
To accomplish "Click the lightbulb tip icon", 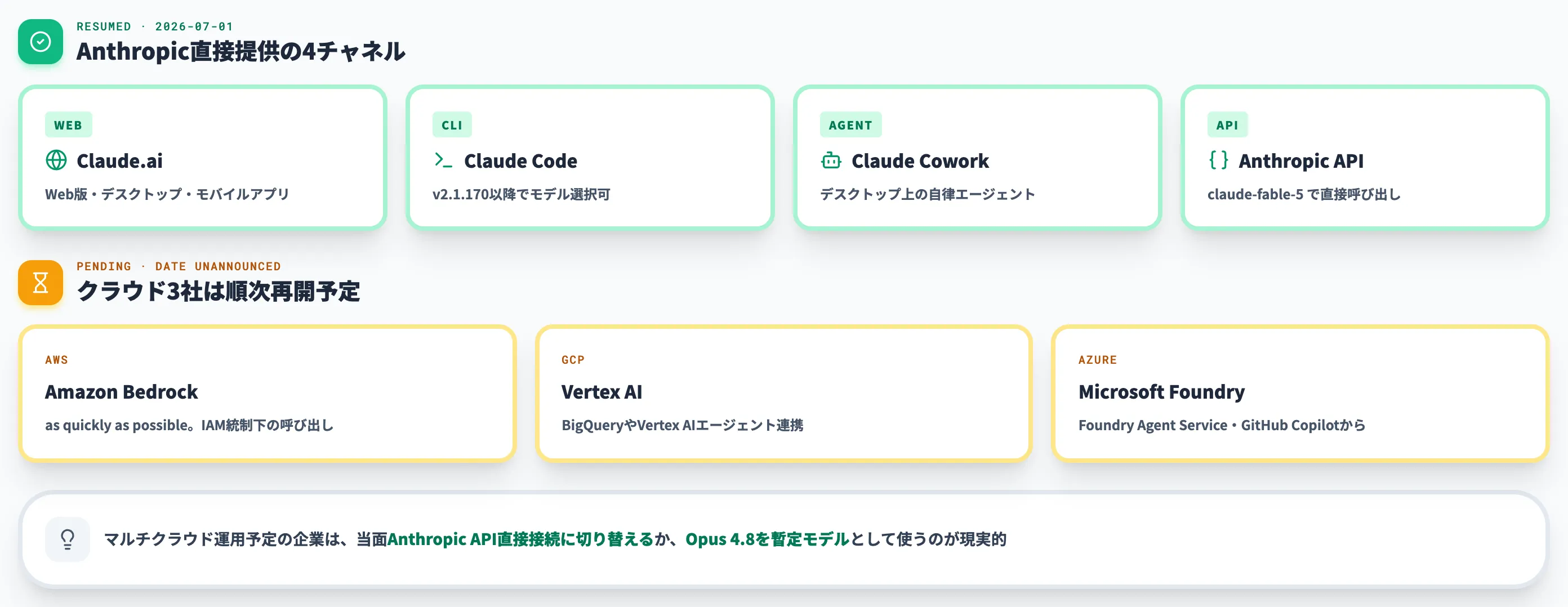I will (x=68, y=539).
